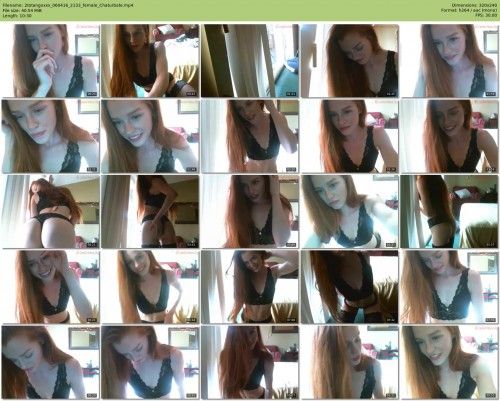Select the last thumbnail in the third row

(450, 212)
